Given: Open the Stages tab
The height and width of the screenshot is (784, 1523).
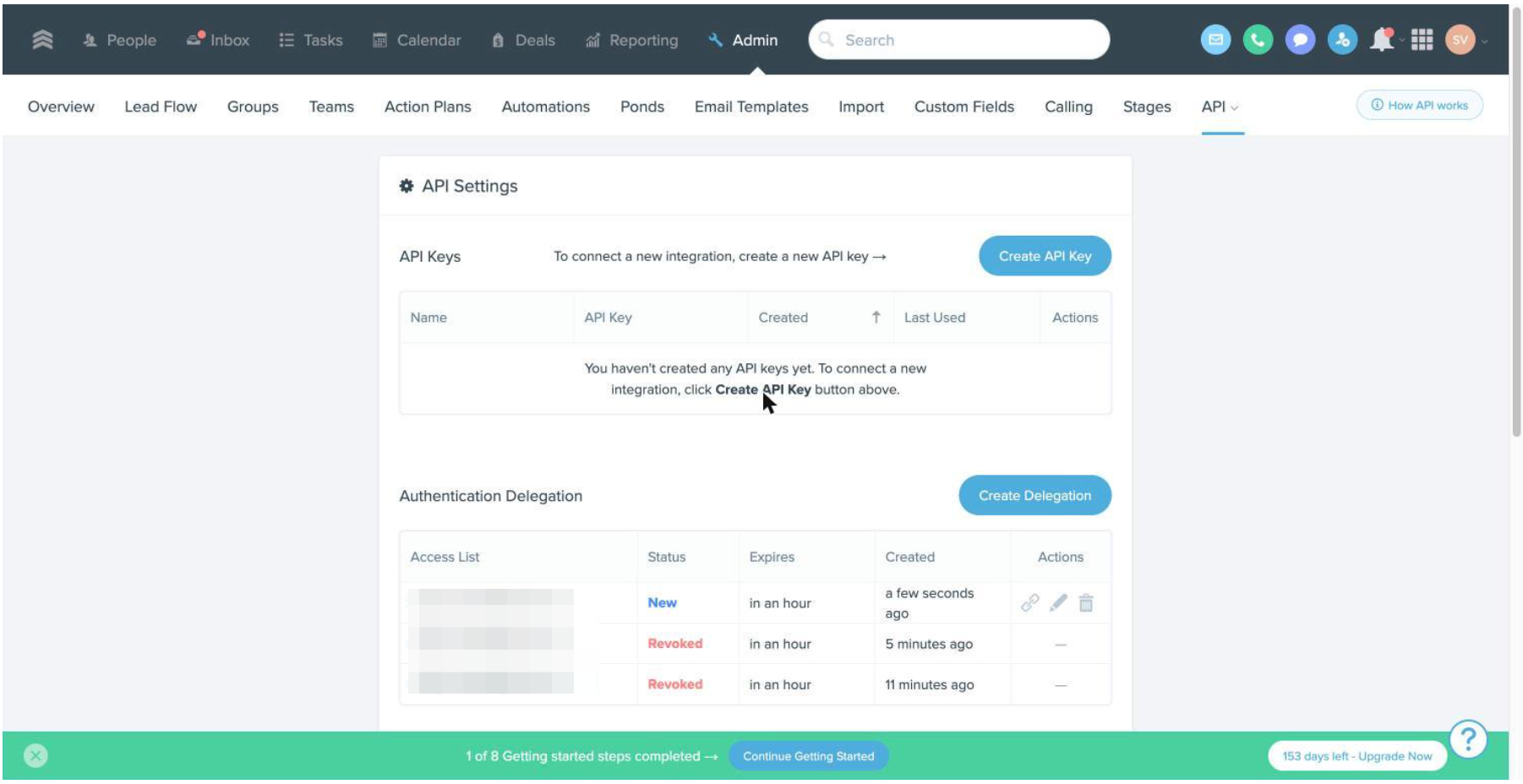Looking at the screenshot, I should pyautogui.click(x=1147, y=106).
